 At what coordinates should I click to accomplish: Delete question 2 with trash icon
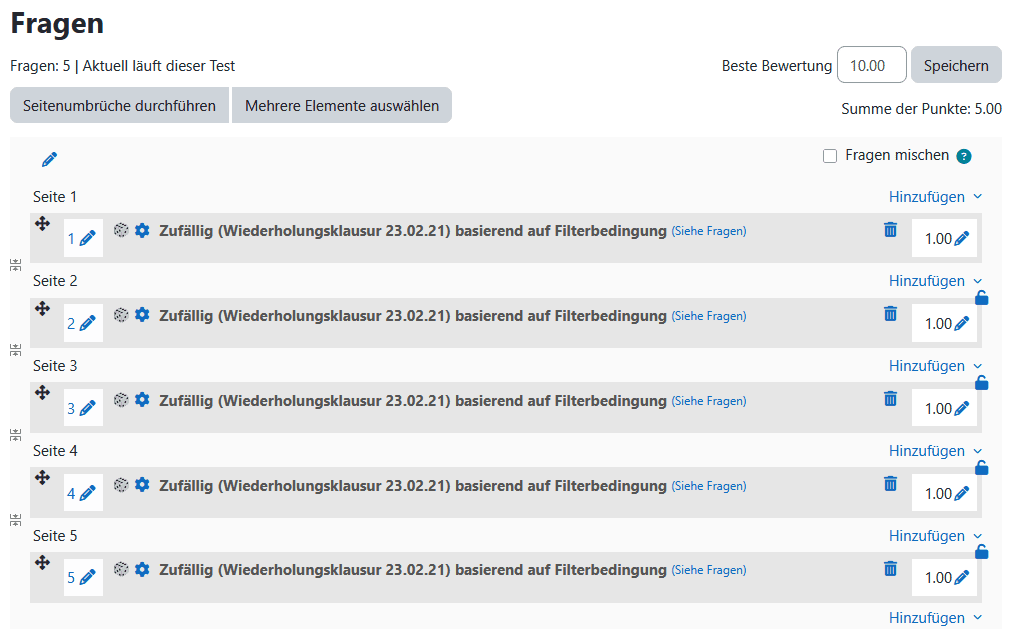890,314
